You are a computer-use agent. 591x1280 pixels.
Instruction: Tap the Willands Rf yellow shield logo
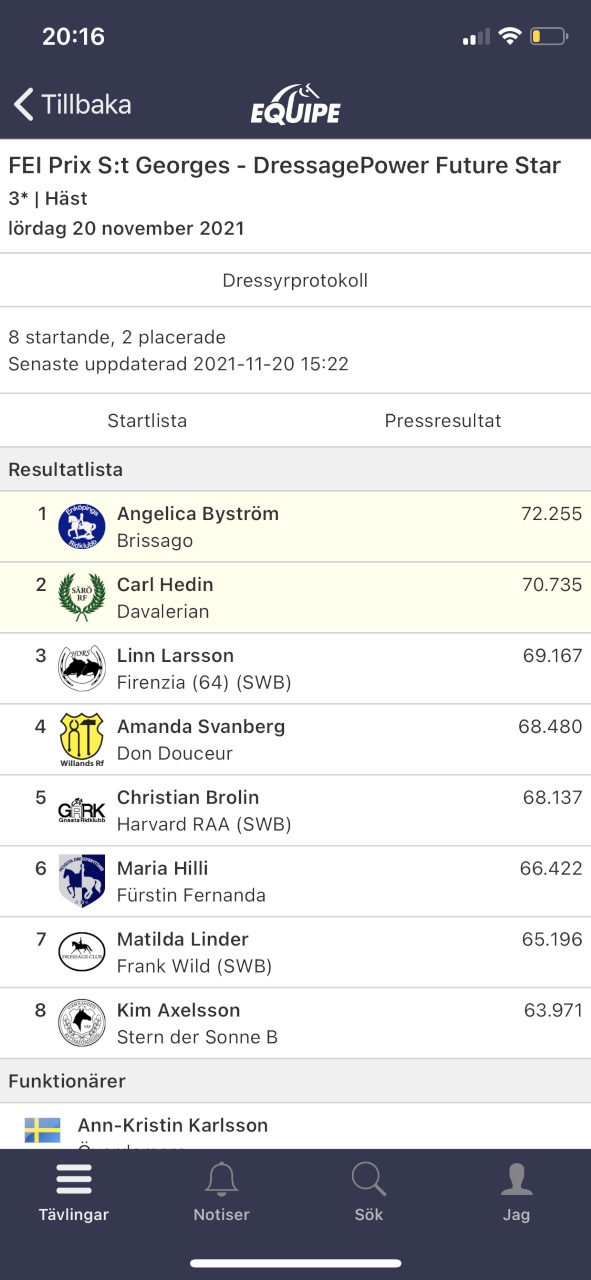[x=81, y=739]
